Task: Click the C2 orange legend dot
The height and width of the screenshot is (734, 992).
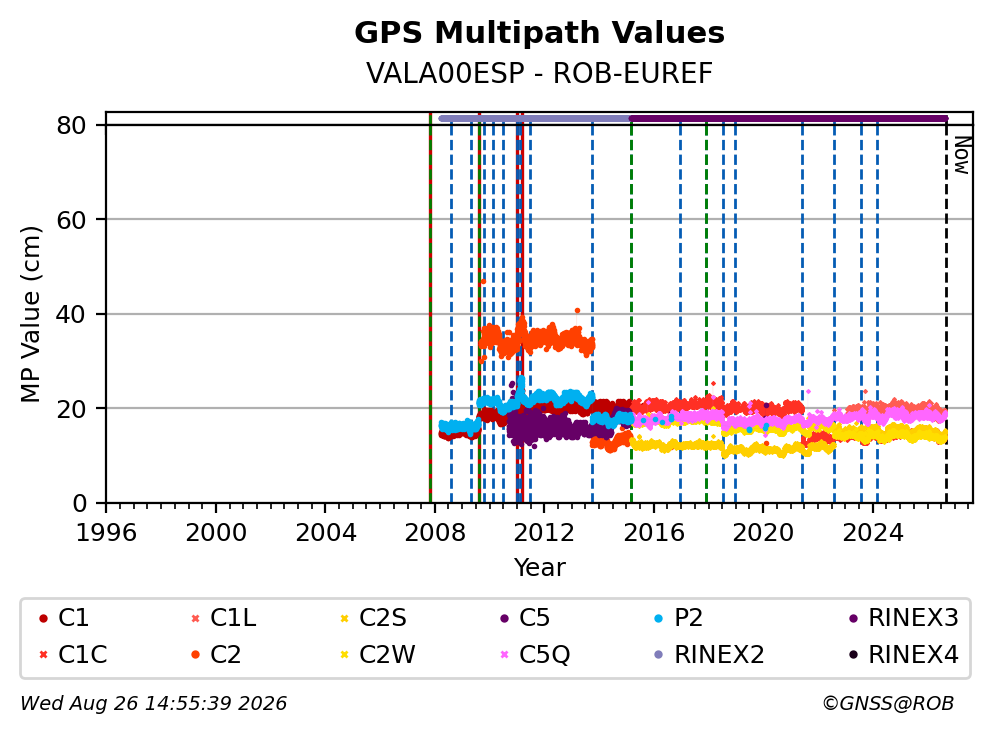Action: tap(195, 655)
